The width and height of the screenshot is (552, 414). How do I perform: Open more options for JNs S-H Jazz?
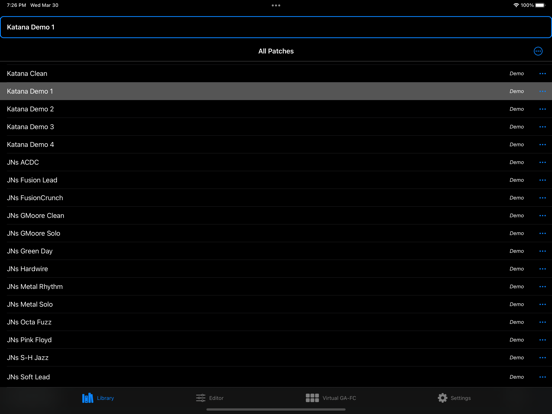point(542,358)
